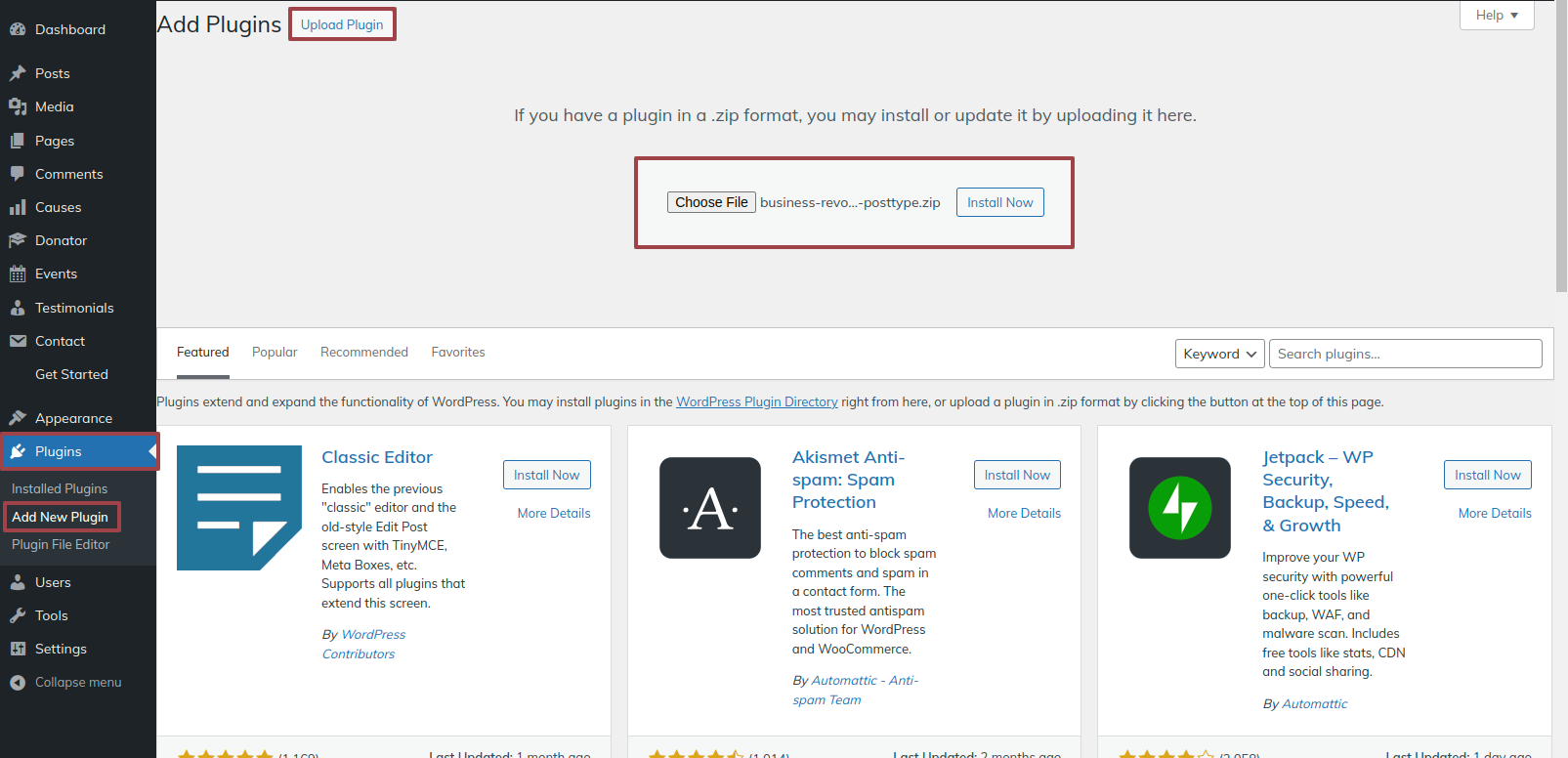1568x758 pixels.
Task: Switch to the Recommended tab
Action: point(364,353)
